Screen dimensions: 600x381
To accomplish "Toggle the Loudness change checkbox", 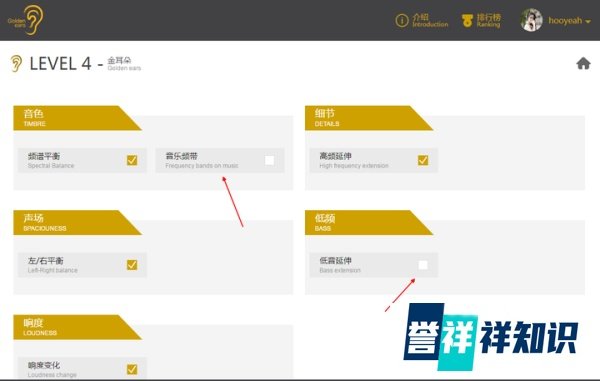I will click(x=132, y=369).
